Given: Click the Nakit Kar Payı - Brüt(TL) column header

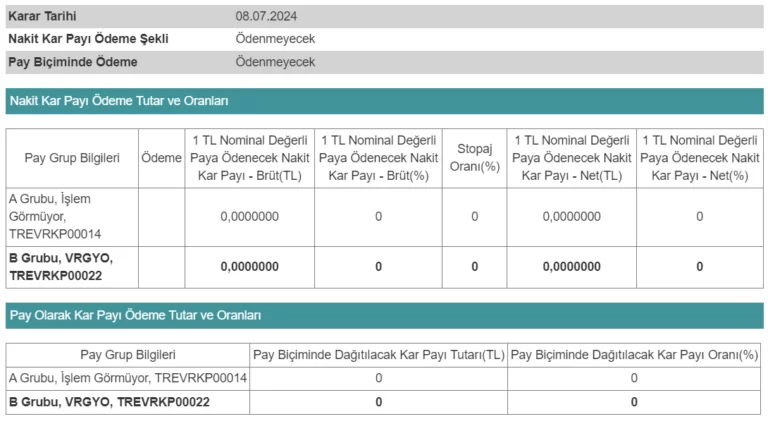Looking at the screenshot, I should point(249,158).
